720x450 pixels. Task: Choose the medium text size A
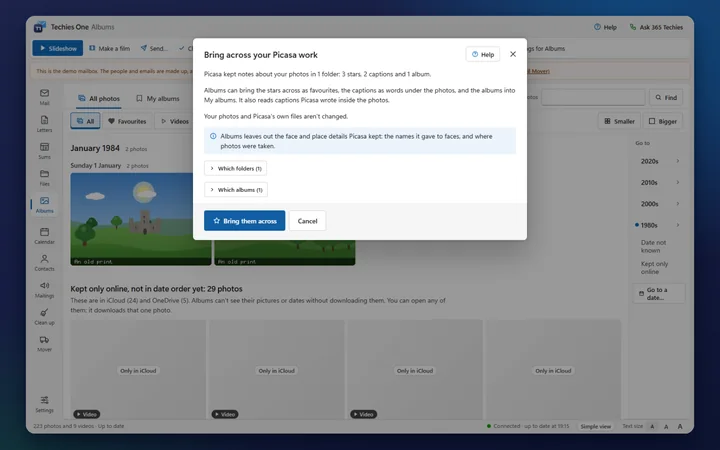pyautogui.click(x=666, y=426)
